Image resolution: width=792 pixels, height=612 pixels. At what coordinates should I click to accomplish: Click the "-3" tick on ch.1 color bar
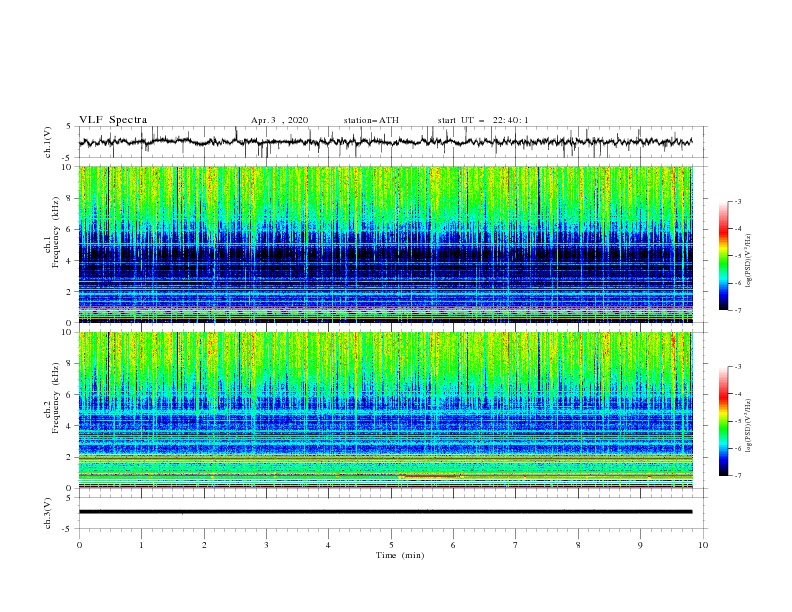coord(738,201)
